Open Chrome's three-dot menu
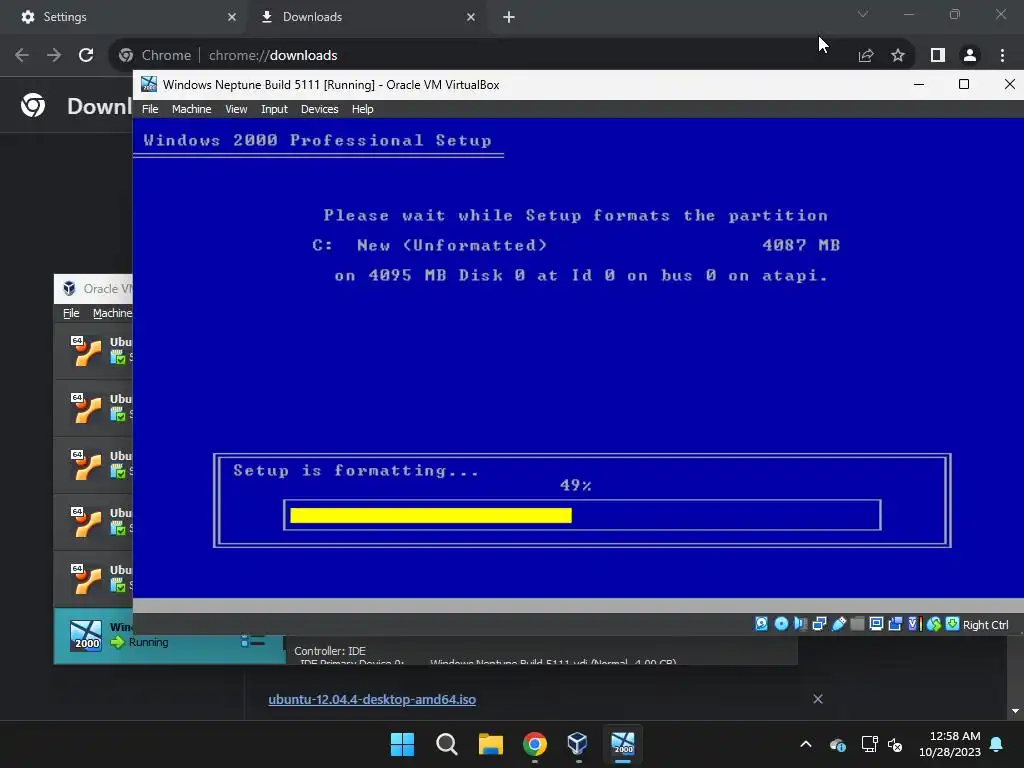Viewport: 1024px width, 768px height. [x=1002, y=56]
